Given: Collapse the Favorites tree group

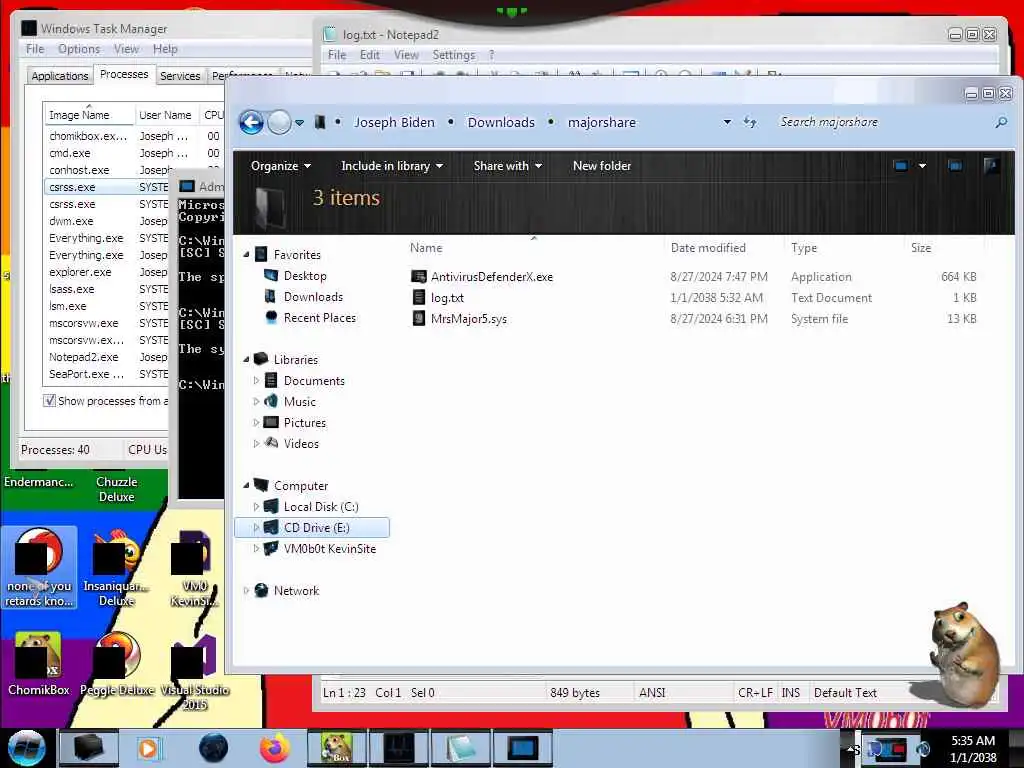Looking at the screenshot, I should click(x=246, y=255).
